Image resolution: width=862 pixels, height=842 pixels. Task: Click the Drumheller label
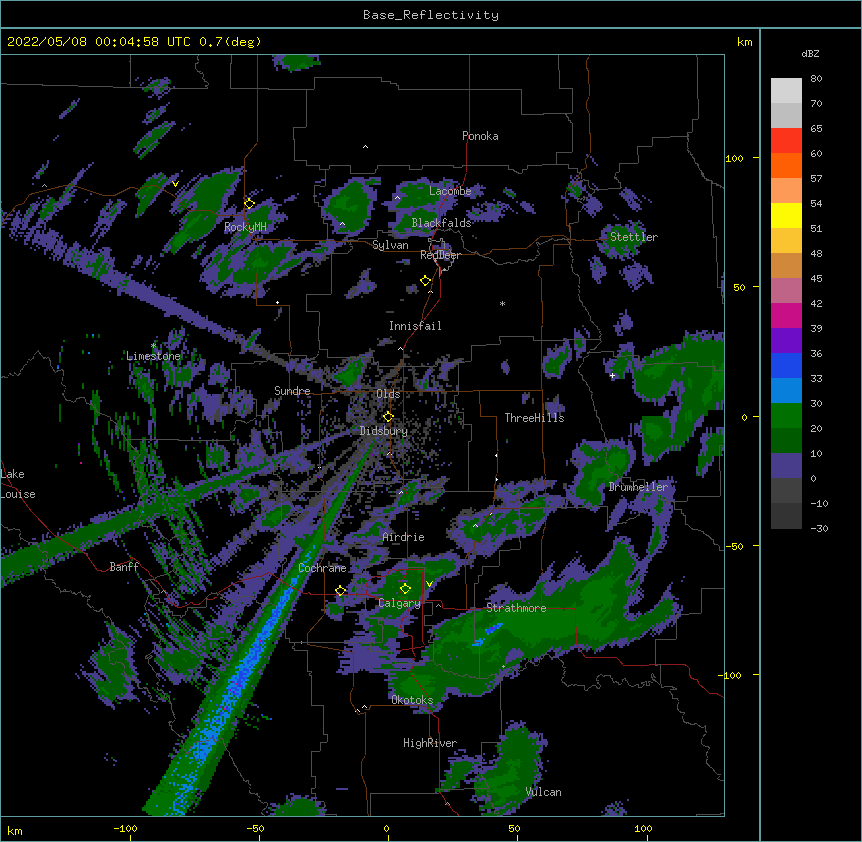638,487
